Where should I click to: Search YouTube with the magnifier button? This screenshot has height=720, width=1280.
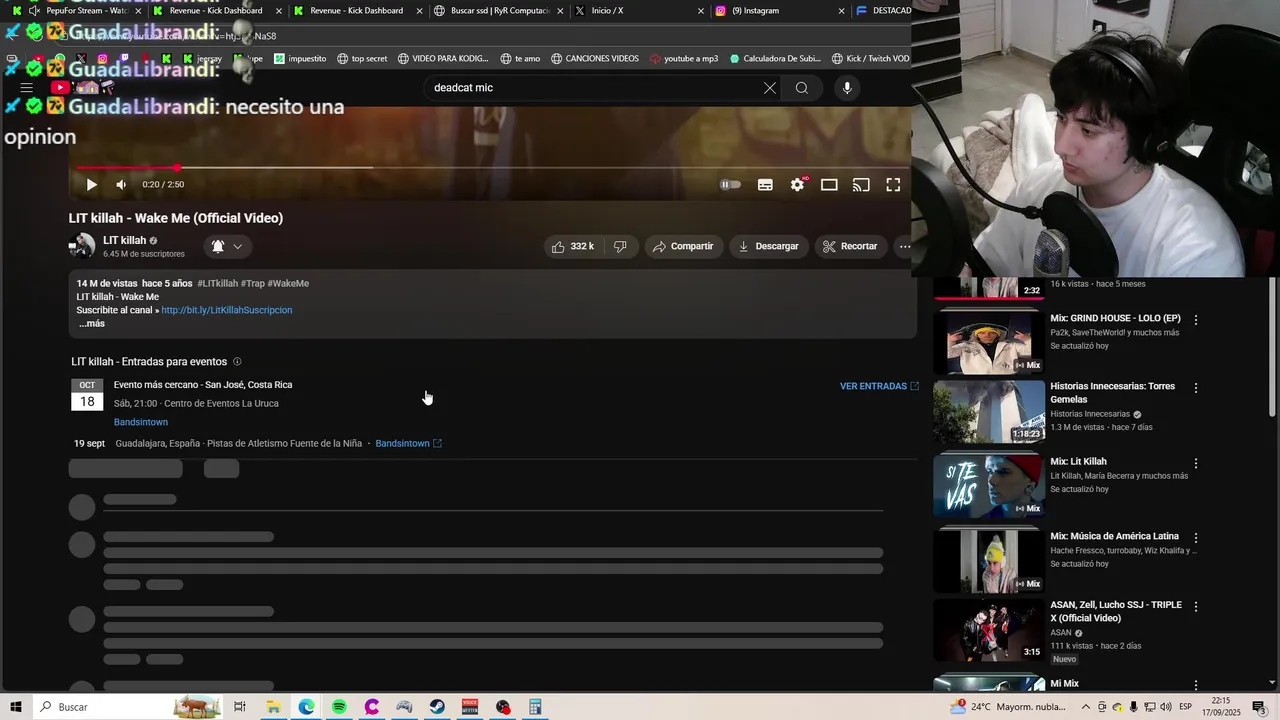click(802, 88)
